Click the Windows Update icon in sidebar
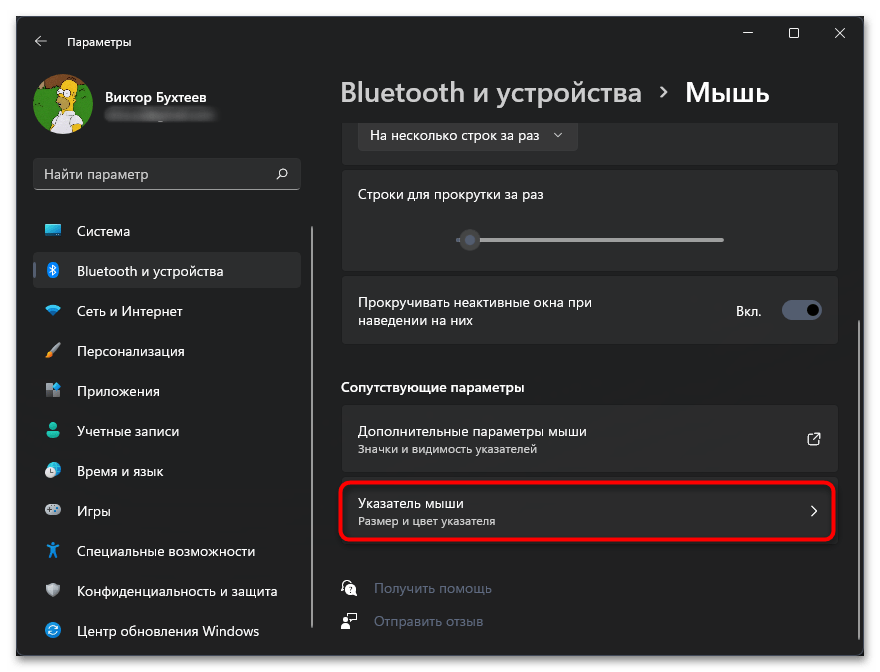880x672 pixels. click(54, 631)
